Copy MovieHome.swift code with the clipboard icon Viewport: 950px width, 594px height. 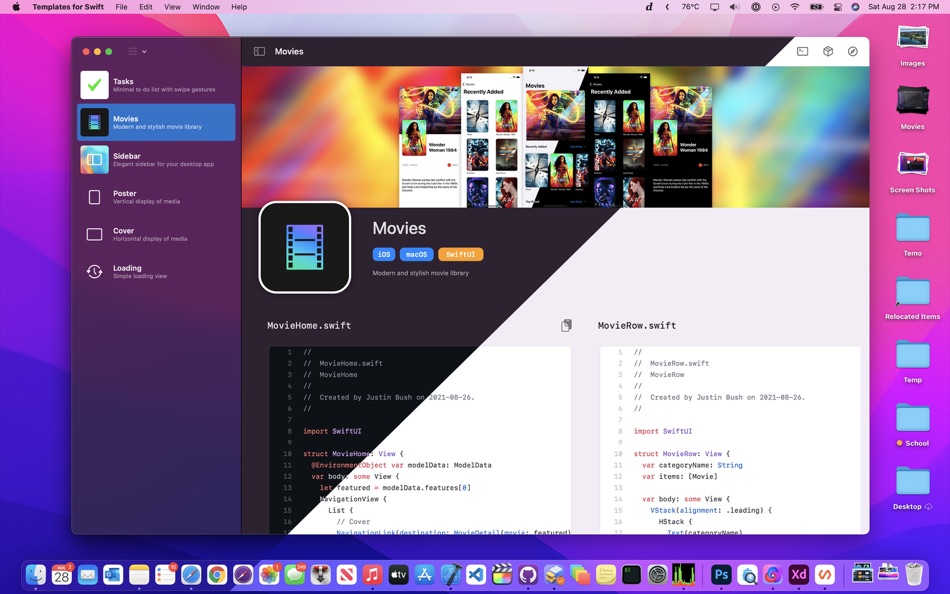pyautogui.click(x=566, y=325)
